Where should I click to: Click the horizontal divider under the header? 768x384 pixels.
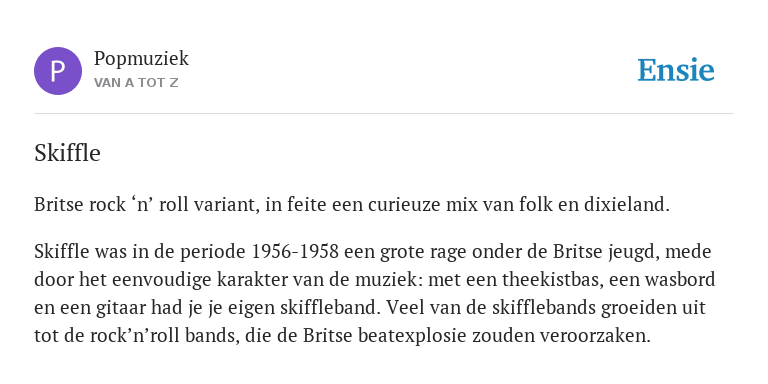[384, 114]
